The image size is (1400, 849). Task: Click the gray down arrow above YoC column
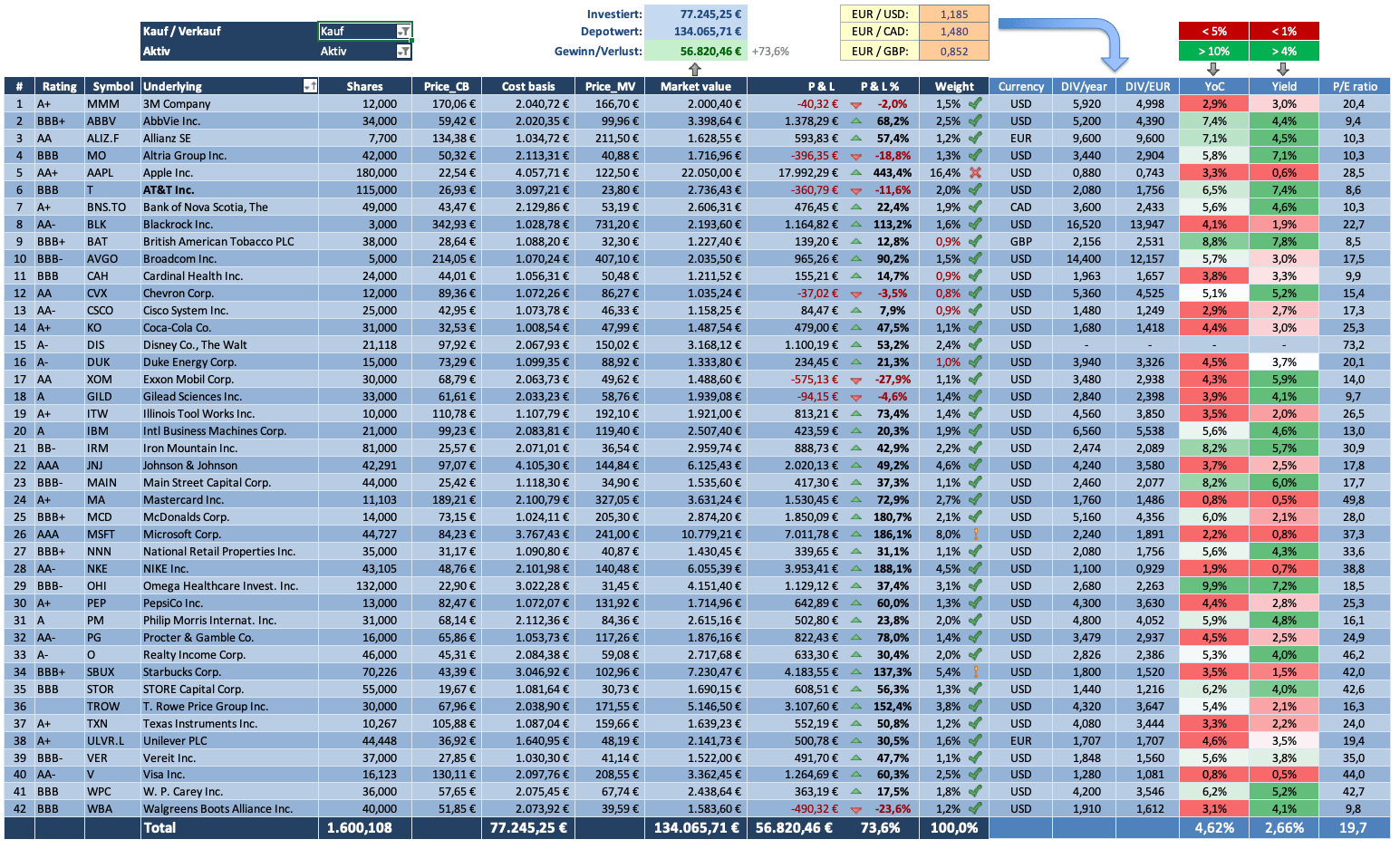click(1214, 69)
